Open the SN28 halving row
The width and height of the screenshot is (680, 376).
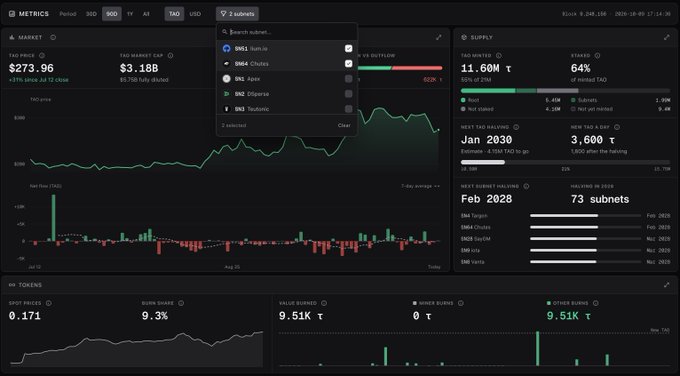[566, 239]
